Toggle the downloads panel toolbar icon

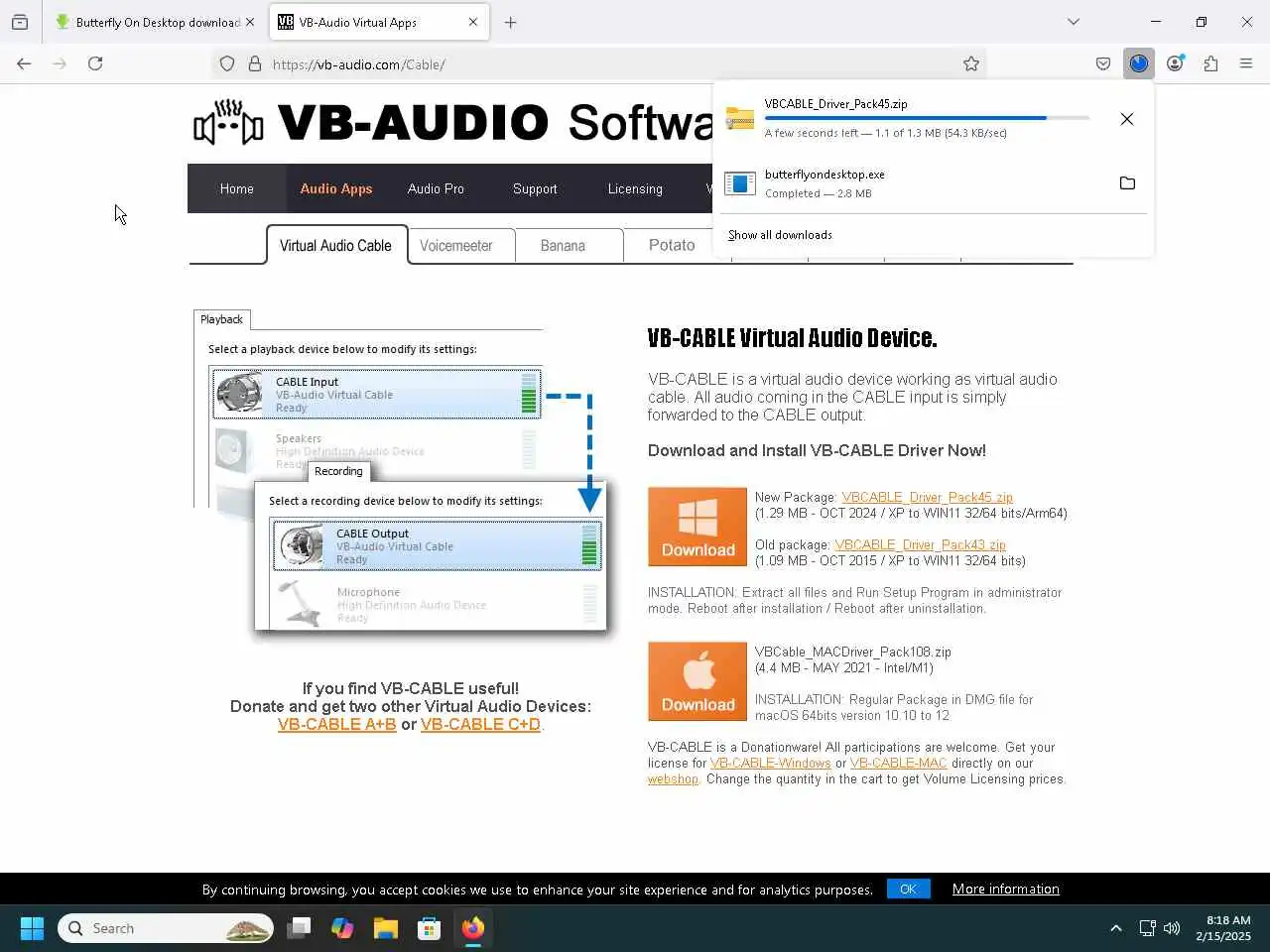click(1139, 63)
